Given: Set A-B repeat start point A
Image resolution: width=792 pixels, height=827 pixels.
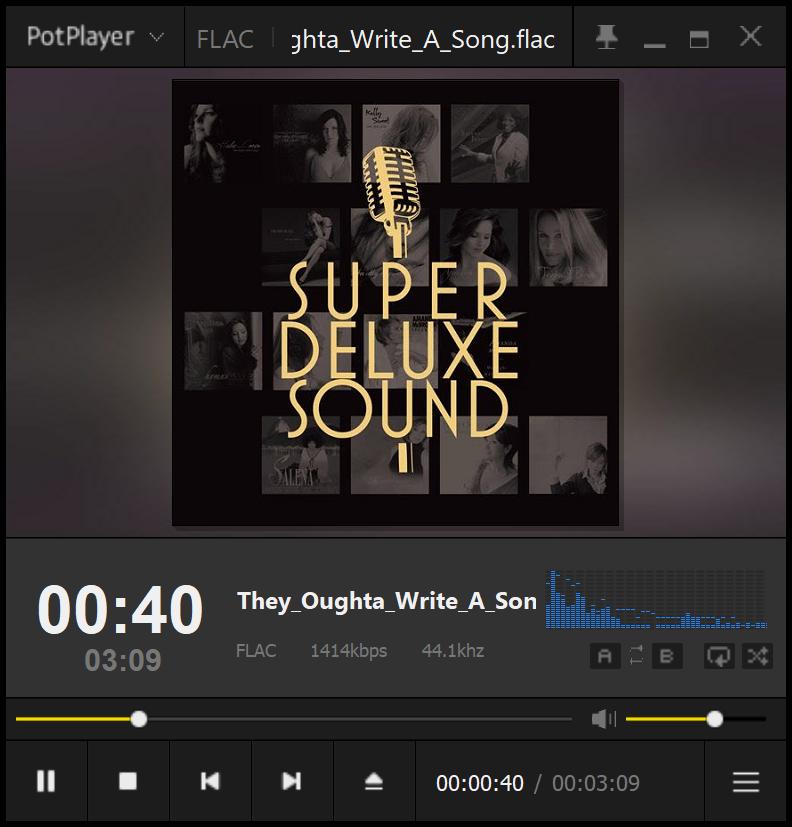Looking at the screenshot, I should (x=605, y=656).
